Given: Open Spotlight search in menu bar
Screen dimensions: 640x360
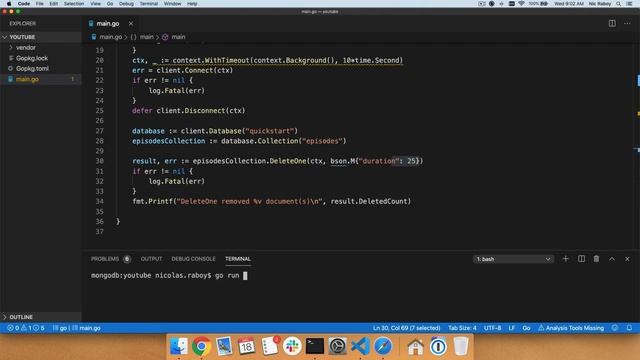Looking at the screenshot, I should click(x=618, y=4).
